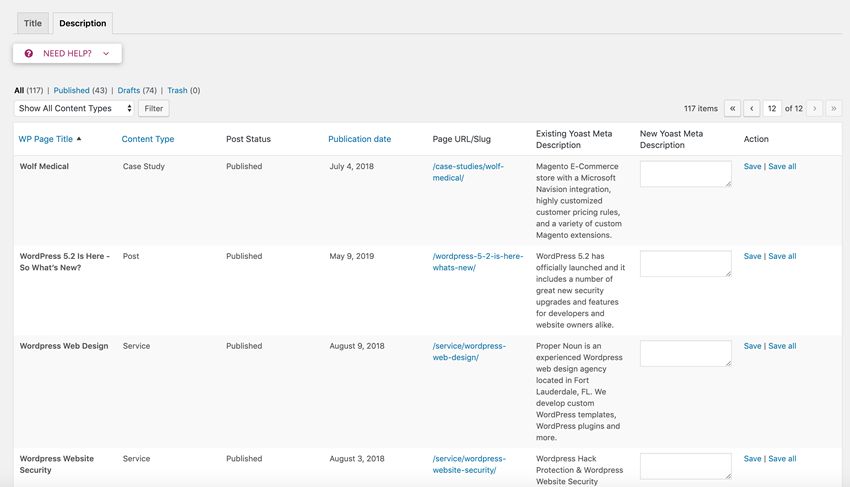Open Show All Content Types dropdown

coord(74,108)
